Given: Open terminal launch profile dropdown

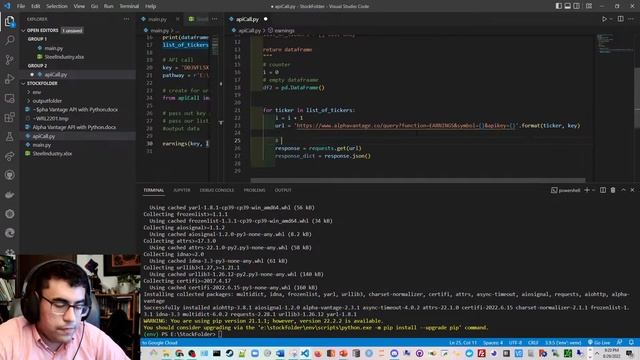Looking at the screenshot, I should coord(593,190).
